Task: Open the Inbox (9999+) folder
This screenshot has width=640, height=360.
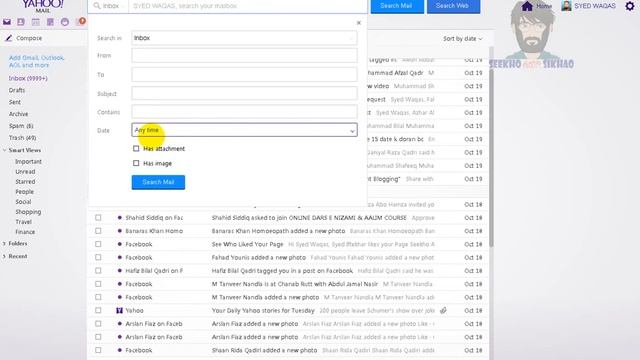Action: click(28, 78)
